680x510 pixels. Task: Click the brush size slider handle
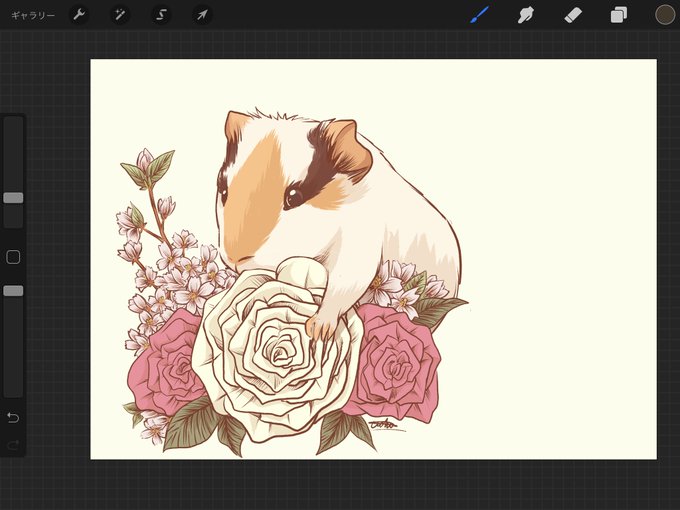pyautogui.click(x=13, y=198)
